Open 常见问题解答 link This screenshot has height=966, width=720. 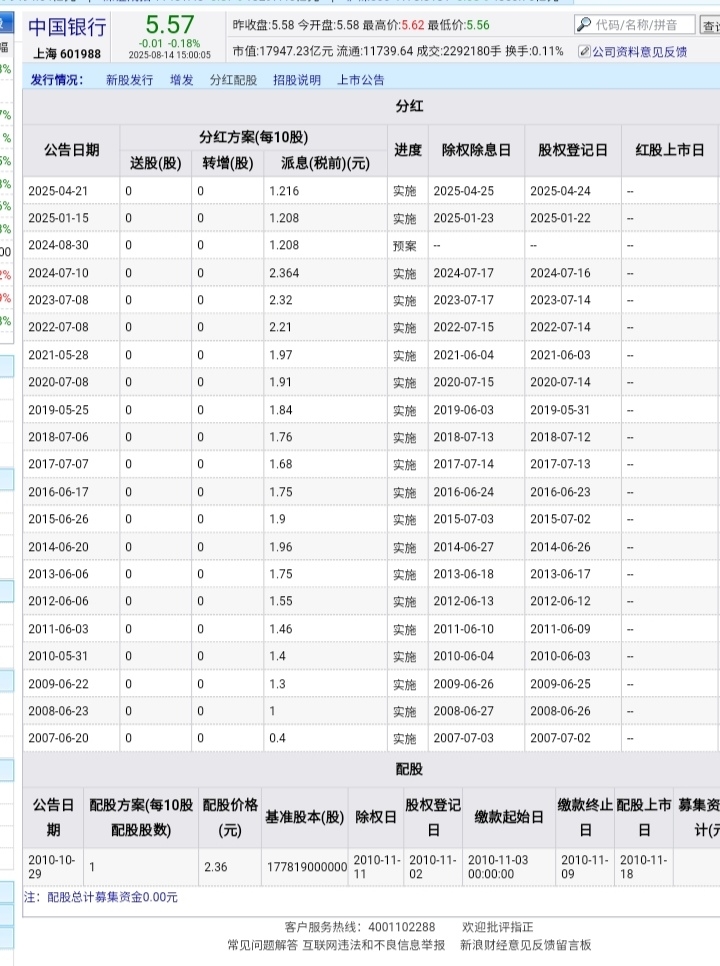click(x=262, y=944)
